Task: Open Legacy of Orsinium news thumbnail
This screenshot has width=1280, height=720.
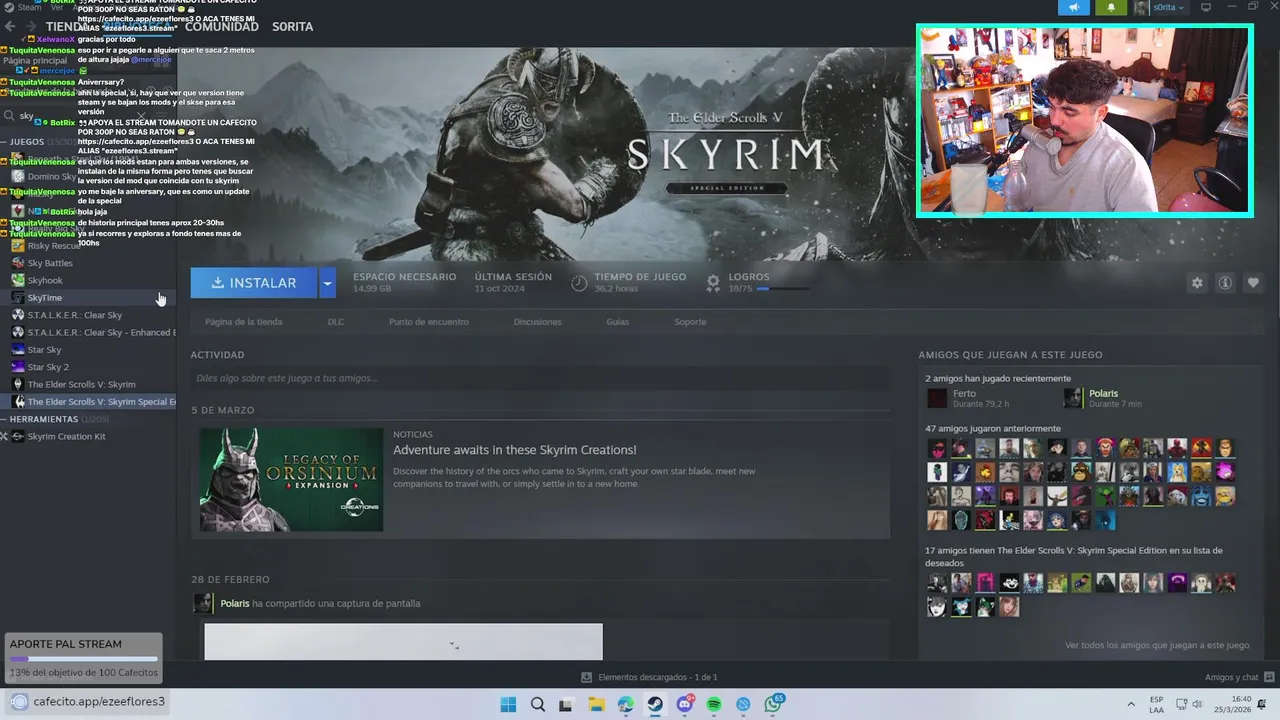Action: coord(291,480)
